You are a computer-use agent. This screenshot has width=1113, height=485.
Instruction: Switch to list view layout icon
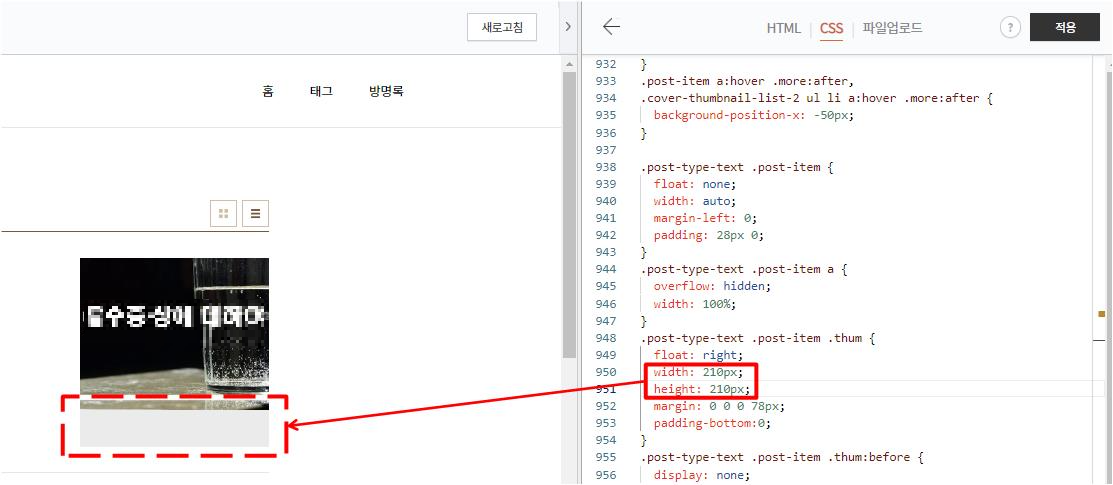(x=256, y=213)
